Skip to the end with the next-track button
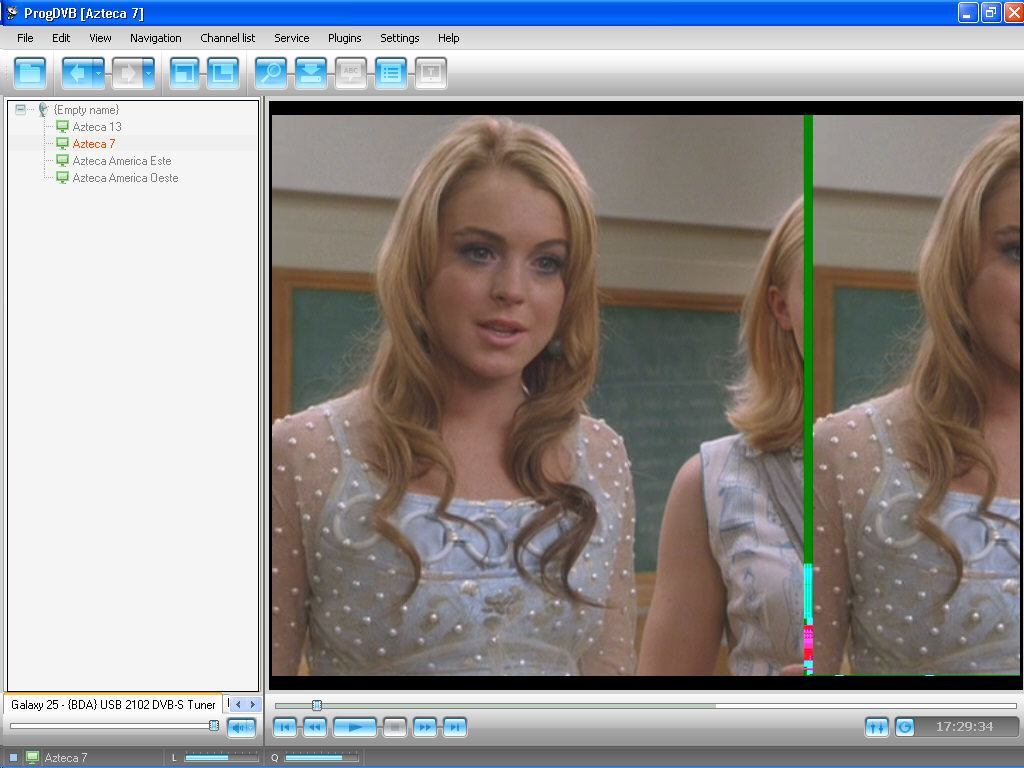This screenshot has width=1024, height=768. (455, 727)
